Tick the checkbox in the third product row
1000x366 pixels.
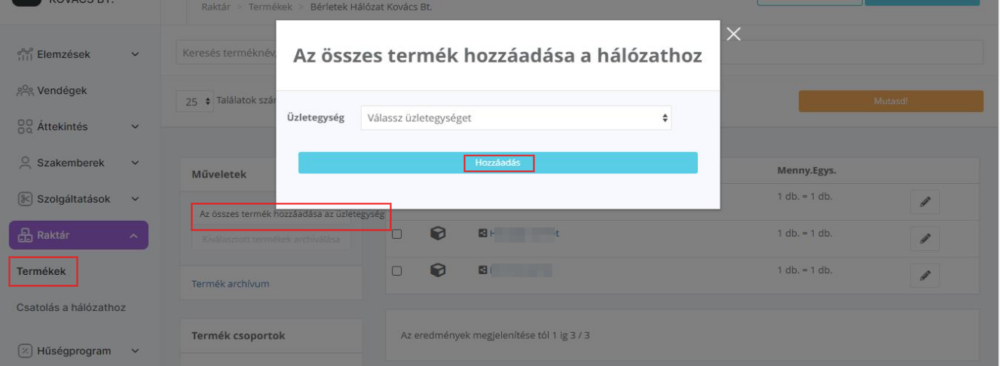click(397, 271)
